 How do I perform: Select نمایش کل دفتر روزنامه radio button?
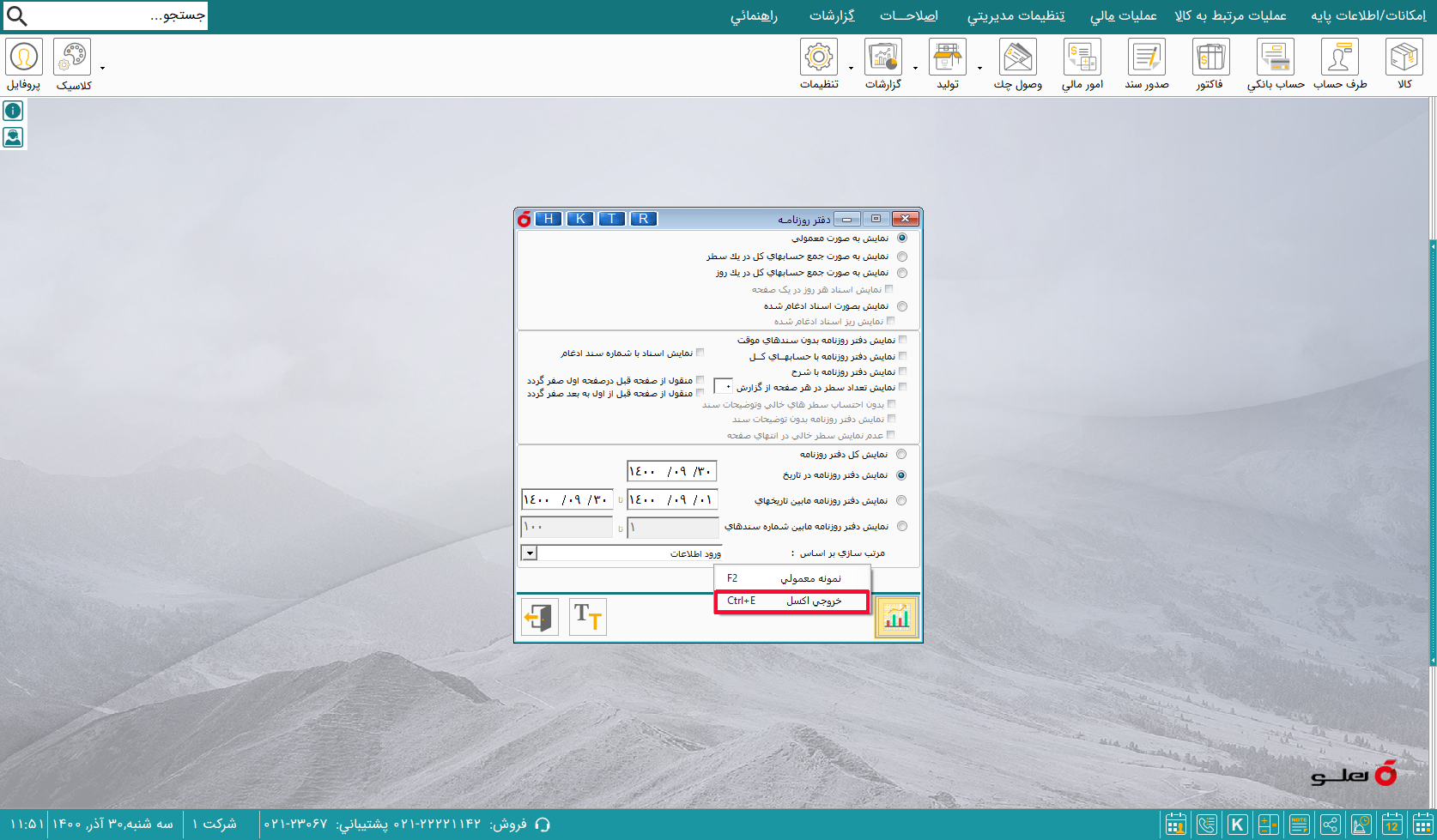point(902,454)
